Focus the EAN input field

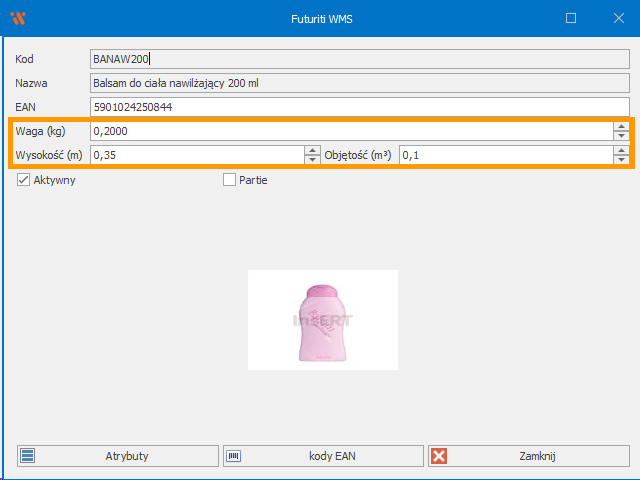[360, 107]
